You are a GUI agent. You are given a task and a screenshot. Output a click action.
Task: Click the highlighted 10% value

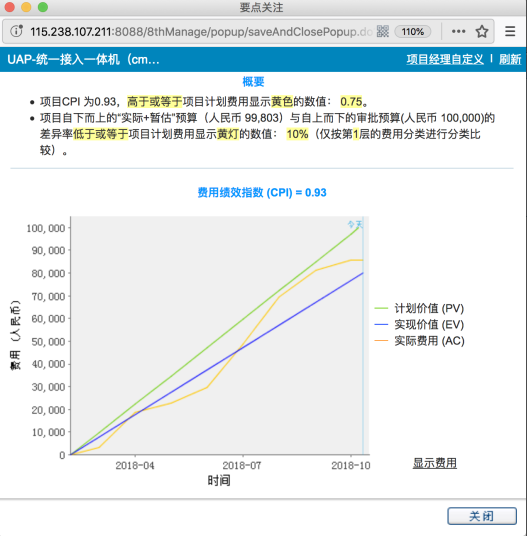point(297,134)
